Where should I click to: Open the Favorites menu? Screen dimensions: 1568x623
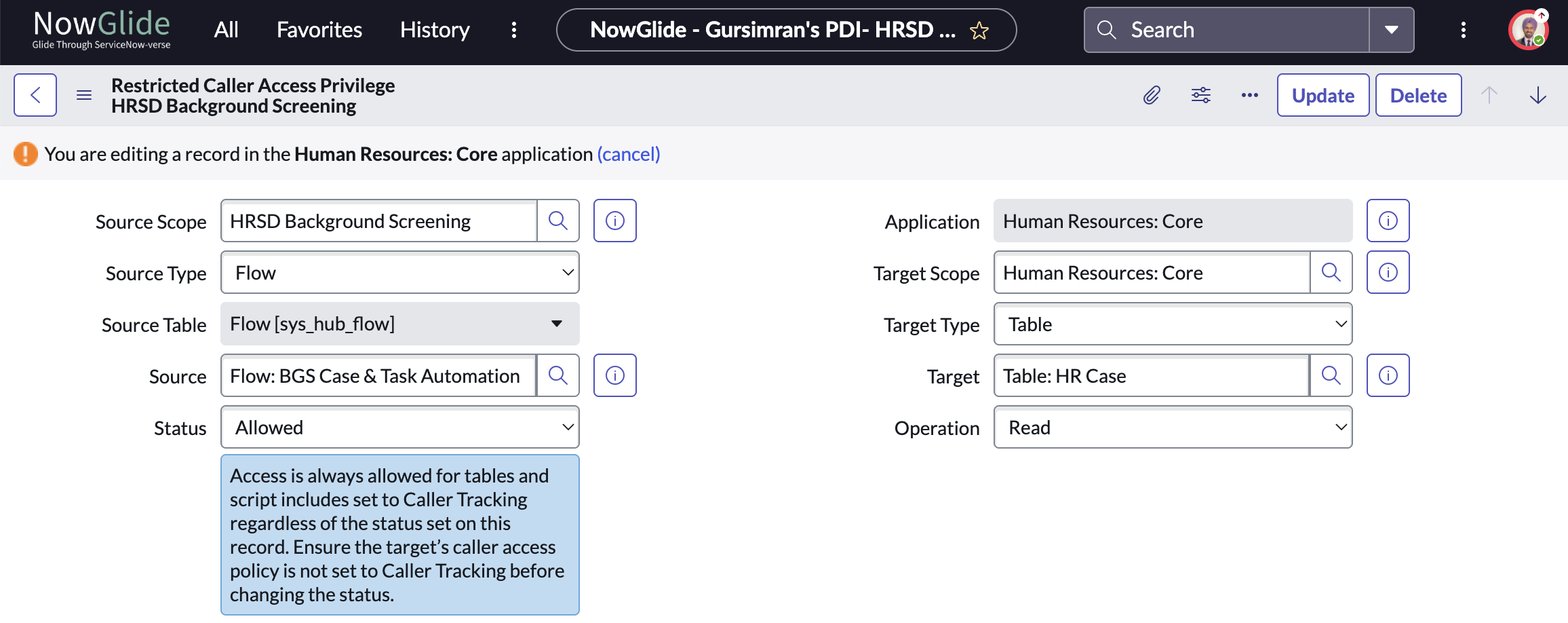pyautogui.click(x=319, y=30)
